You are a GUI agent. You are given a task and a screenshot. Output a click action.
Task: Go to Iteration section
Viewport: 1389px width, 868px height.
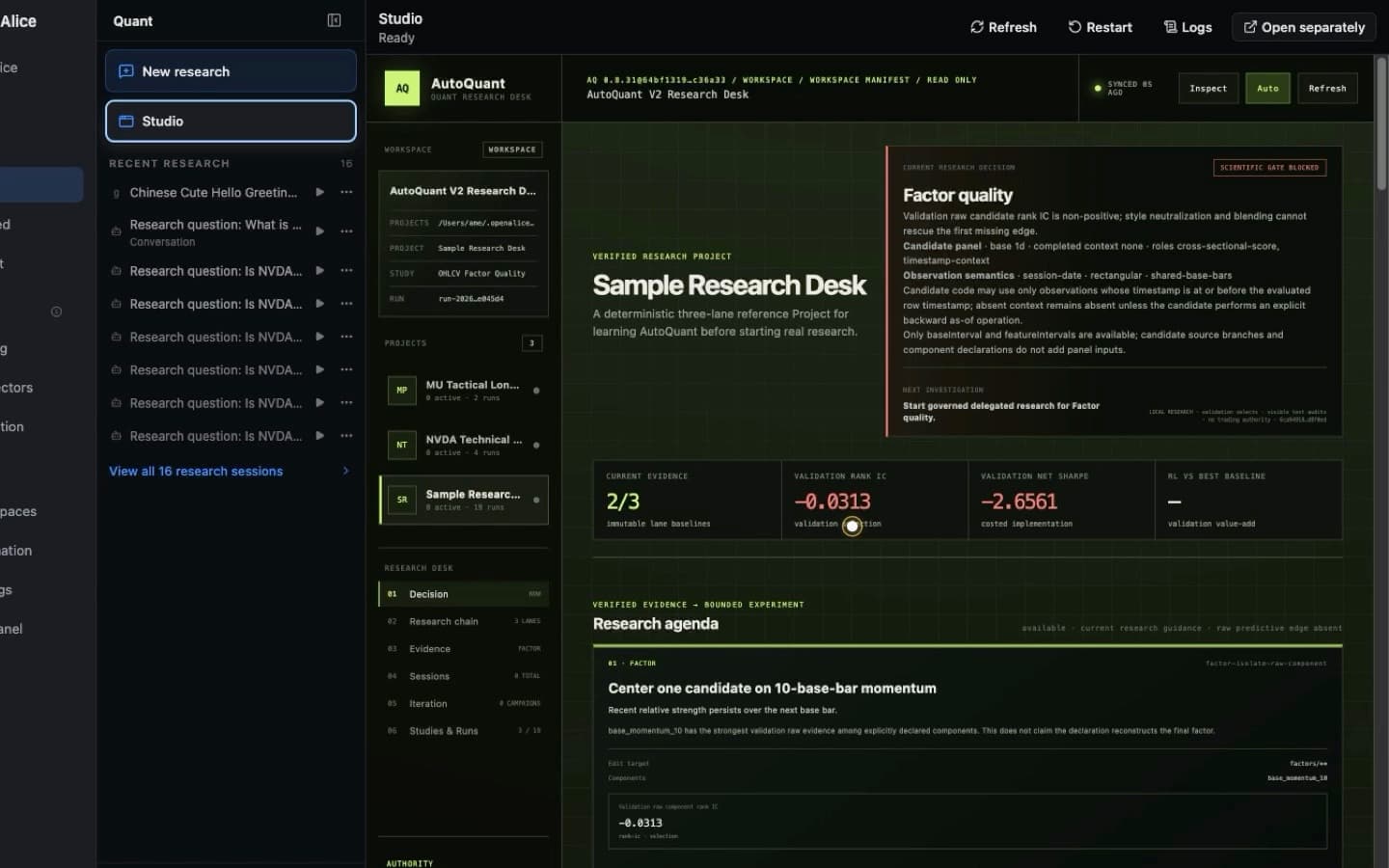(x=463, y=703)
